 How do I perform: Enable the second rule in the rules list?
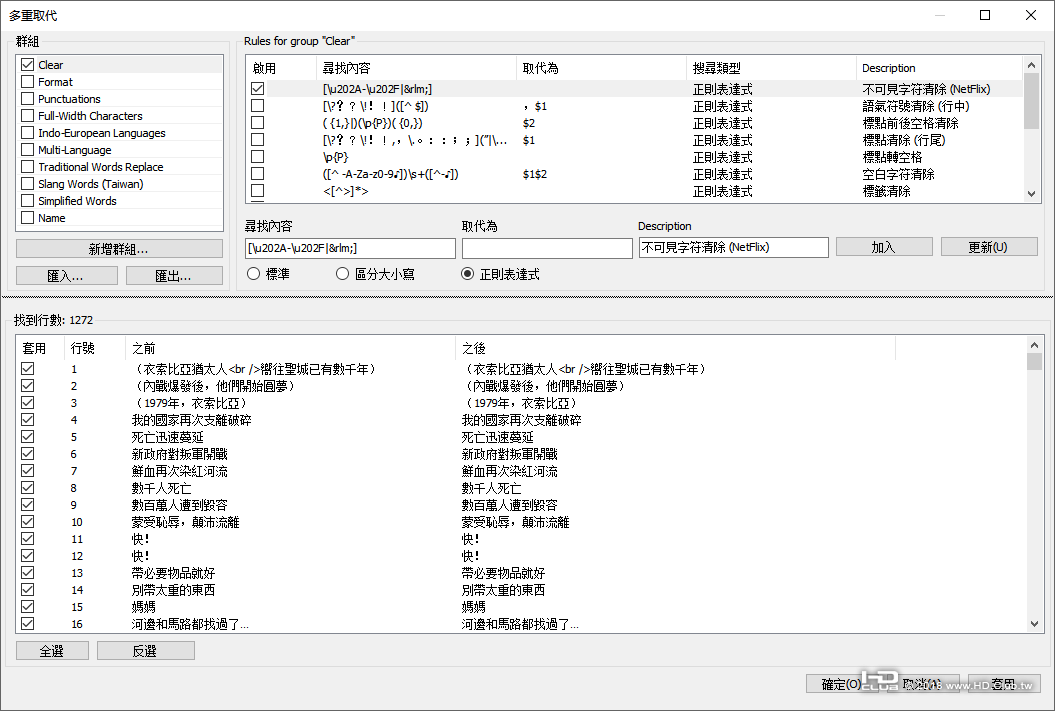click(257, 105)
